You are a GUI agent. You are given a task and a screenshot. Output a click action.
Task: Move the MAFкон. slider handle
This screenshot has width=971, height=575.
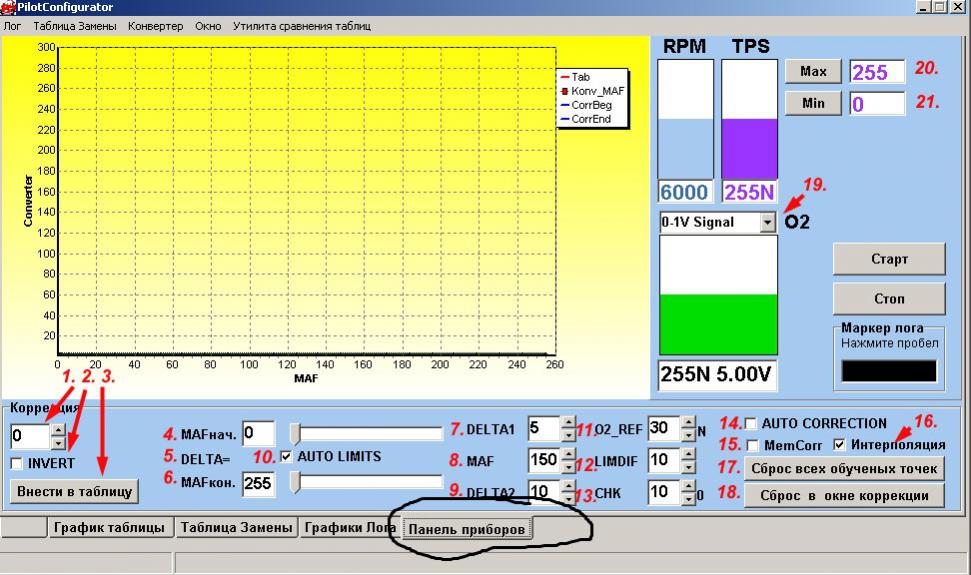[295, 482]
